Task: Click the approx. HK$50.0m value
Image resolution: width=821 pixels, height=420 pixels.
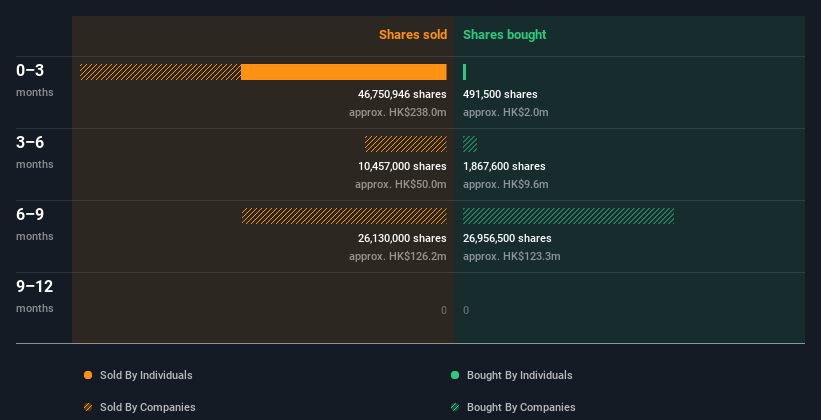Action: (x=401, y=184)
